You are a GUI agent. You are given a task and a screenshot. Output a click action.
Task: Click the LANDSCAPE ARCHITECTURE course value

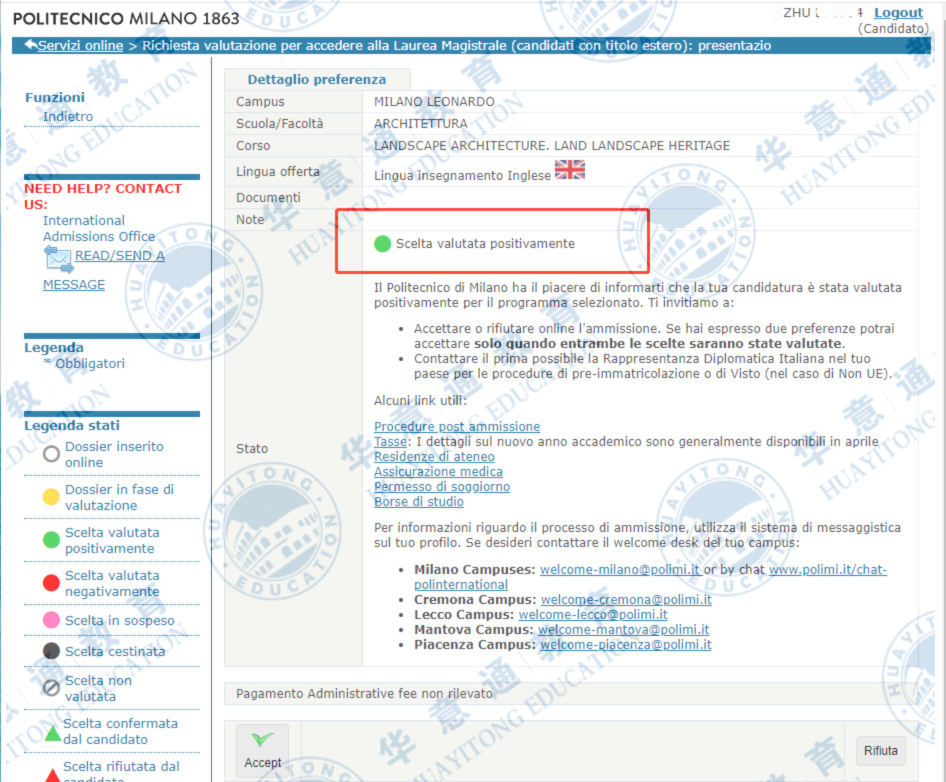pos(551,145)
